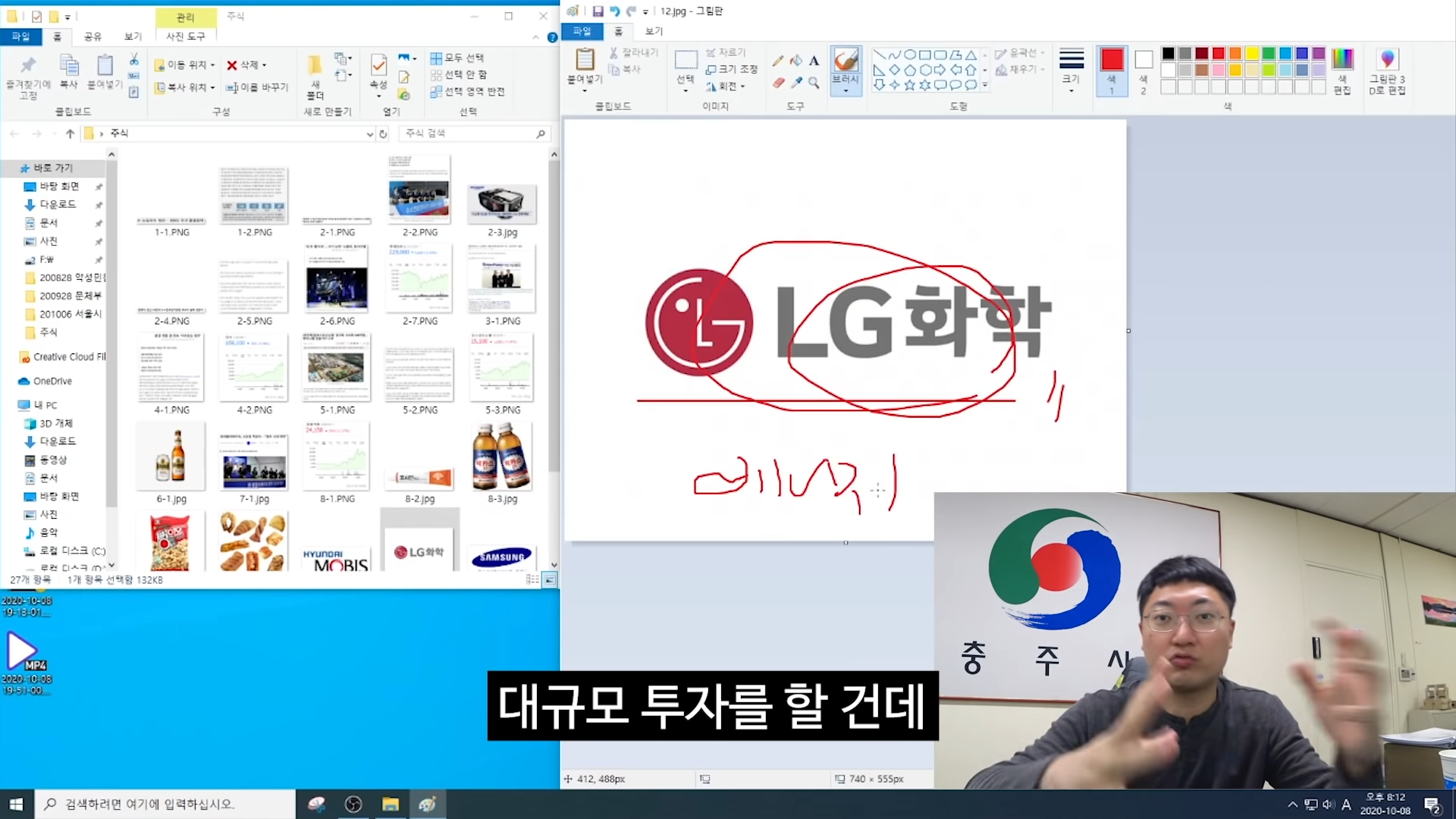Click Select none (선택 안 함) in Explorer
Image resolution: width=1456 pixels, height=819 pixels.
pyautogui.click(x=459, y=74)
